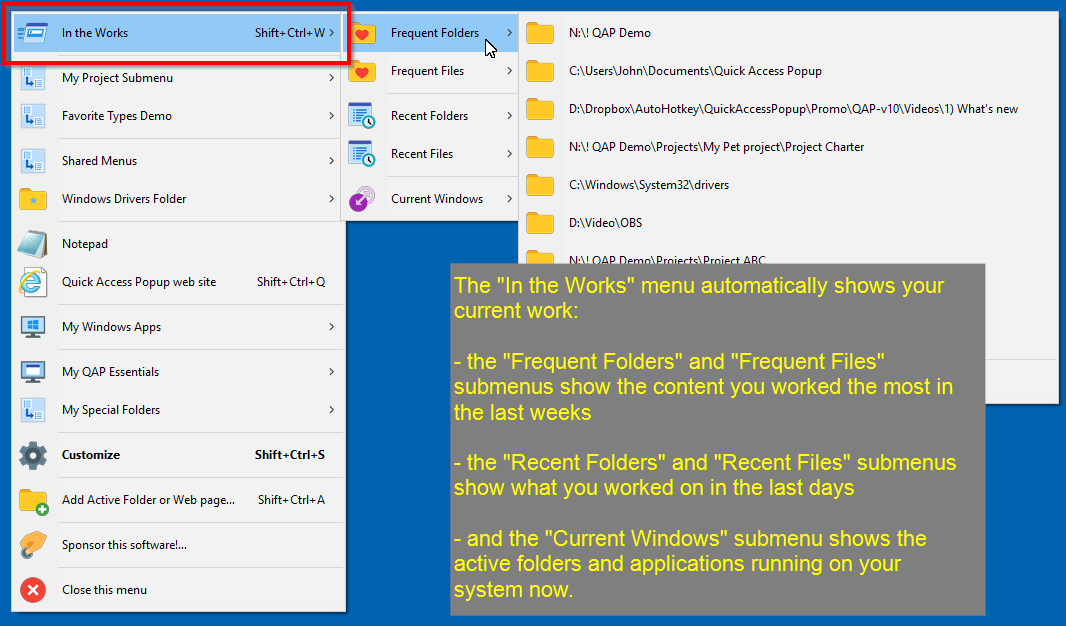Expand the Recent Files submenu arrow
This screenshot has width=1066, height=626.
pyautogui.click(x=509, y=154)
